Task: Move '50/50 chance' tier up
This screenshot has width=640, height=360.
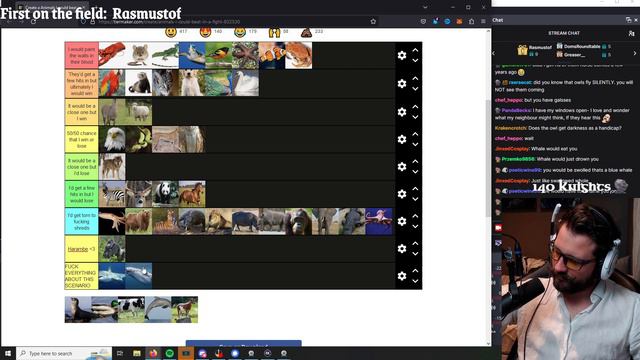Action: pos(415,134)
